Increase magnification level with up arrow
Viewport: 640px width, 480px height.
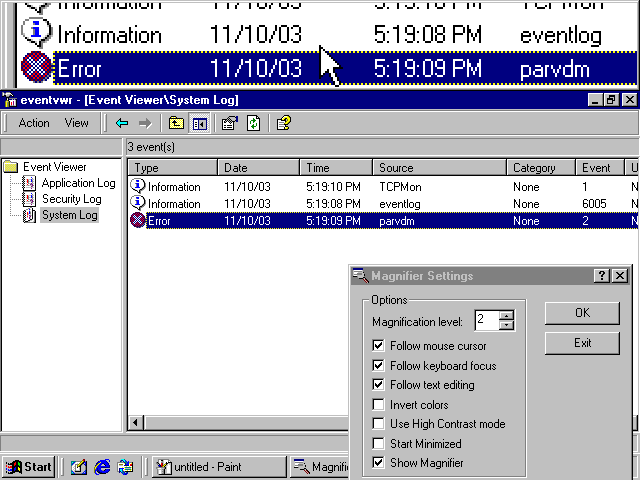point(506,316)
